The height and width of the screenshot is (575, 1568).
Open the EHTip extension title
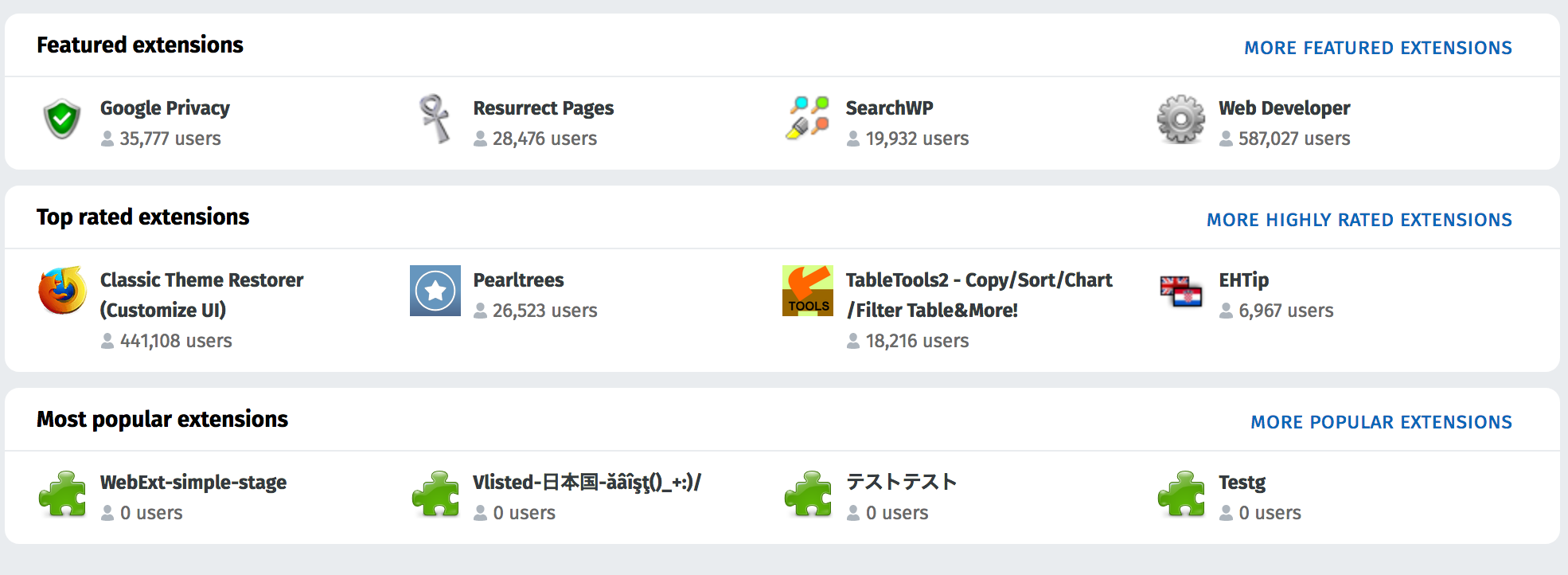click(x=1243, y=280)
